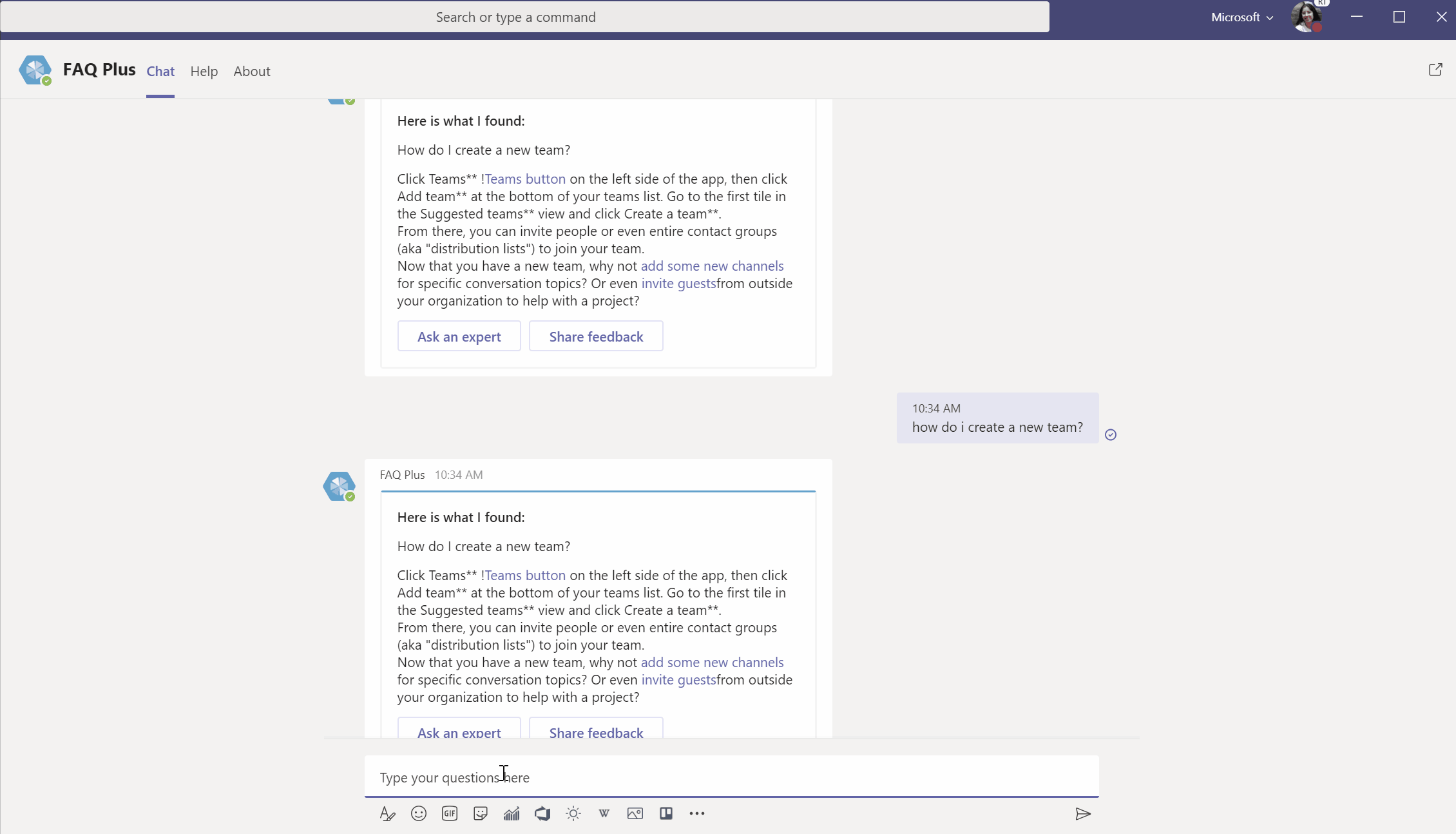The image size is (1456, 834).
Task: Click Ask an expert button lower
Action: tap(459, 731)
